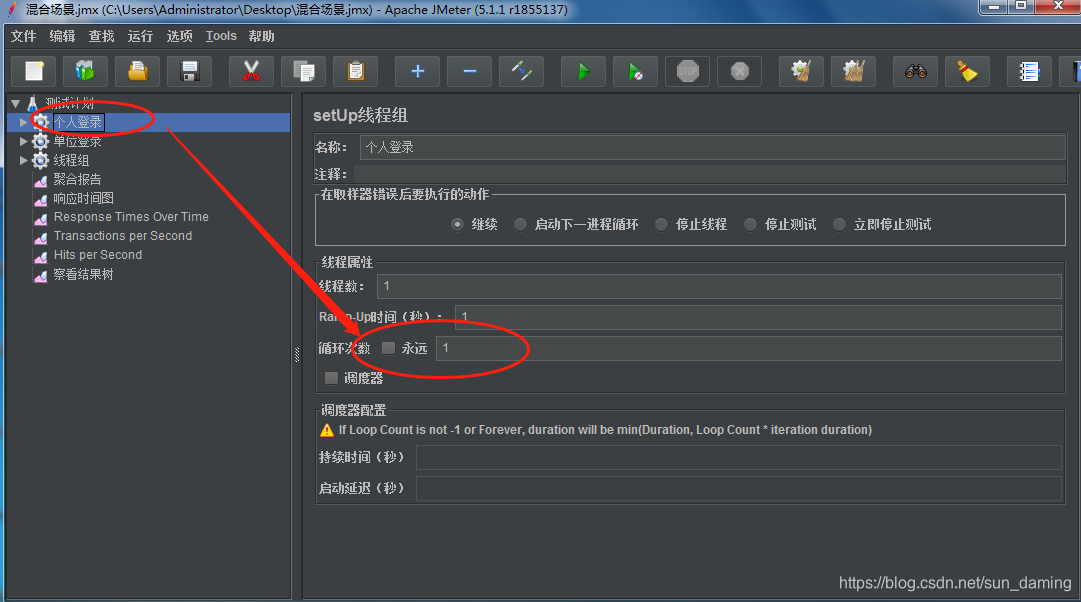
Task: Open Function Helper list icon
Action: tap(1029, 71)
